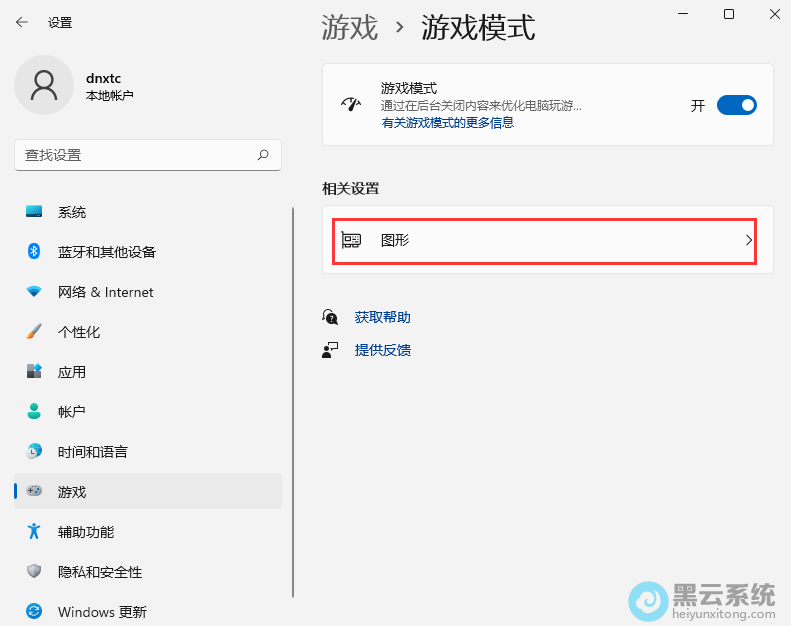Click the 提供反馈 link

point(382,350)
